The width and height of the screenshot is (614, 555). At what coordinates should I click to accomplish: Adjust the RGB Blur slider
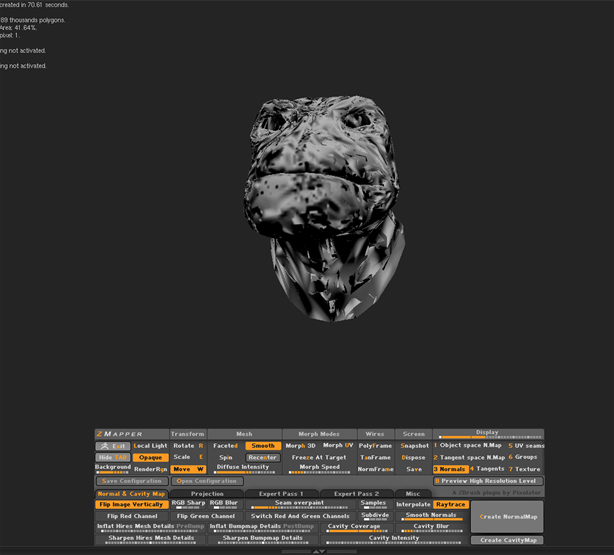[x=225, y=504]
